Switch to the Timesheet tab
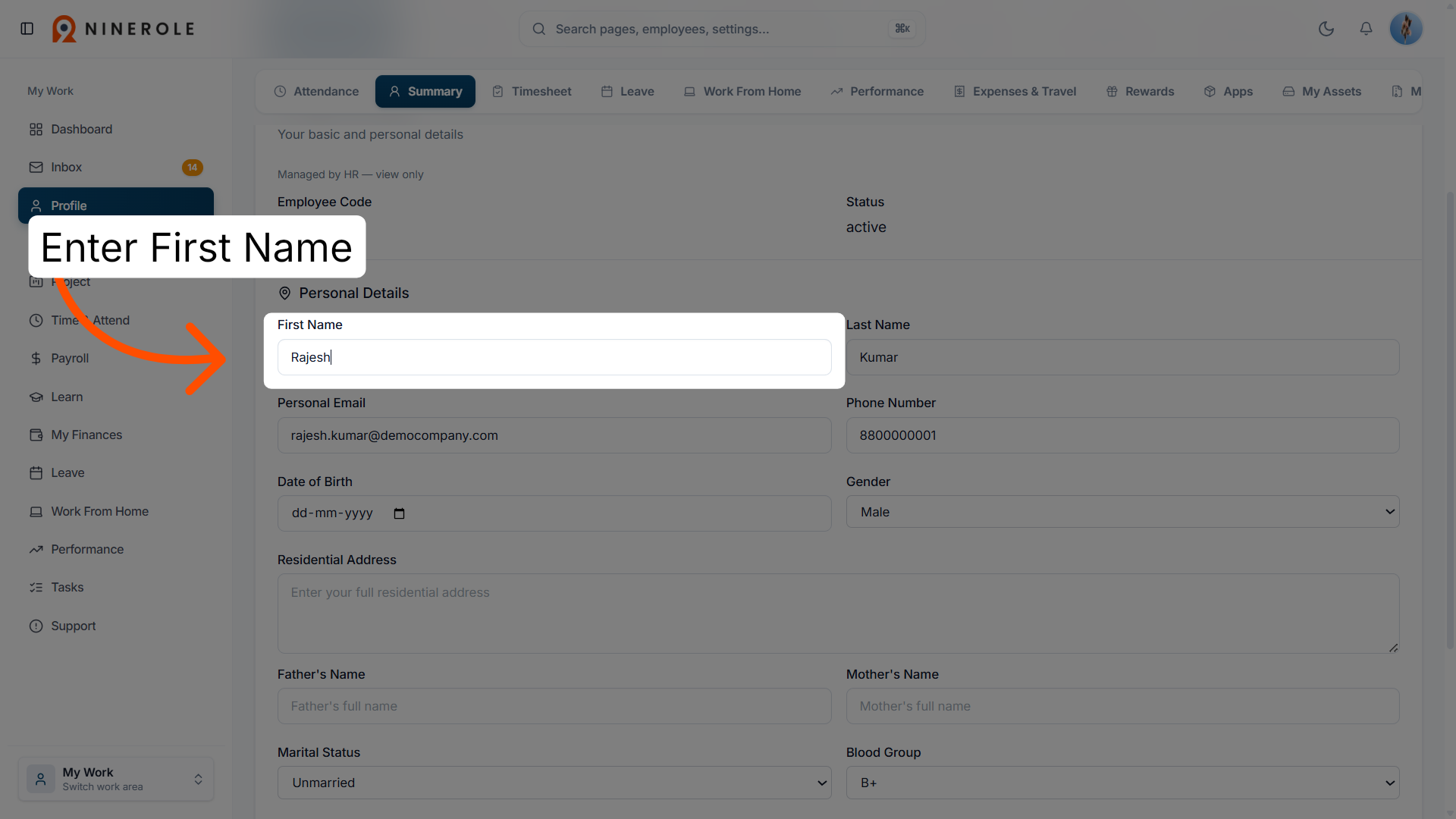This screenshot has width=1456, height=819. (532, 92)
